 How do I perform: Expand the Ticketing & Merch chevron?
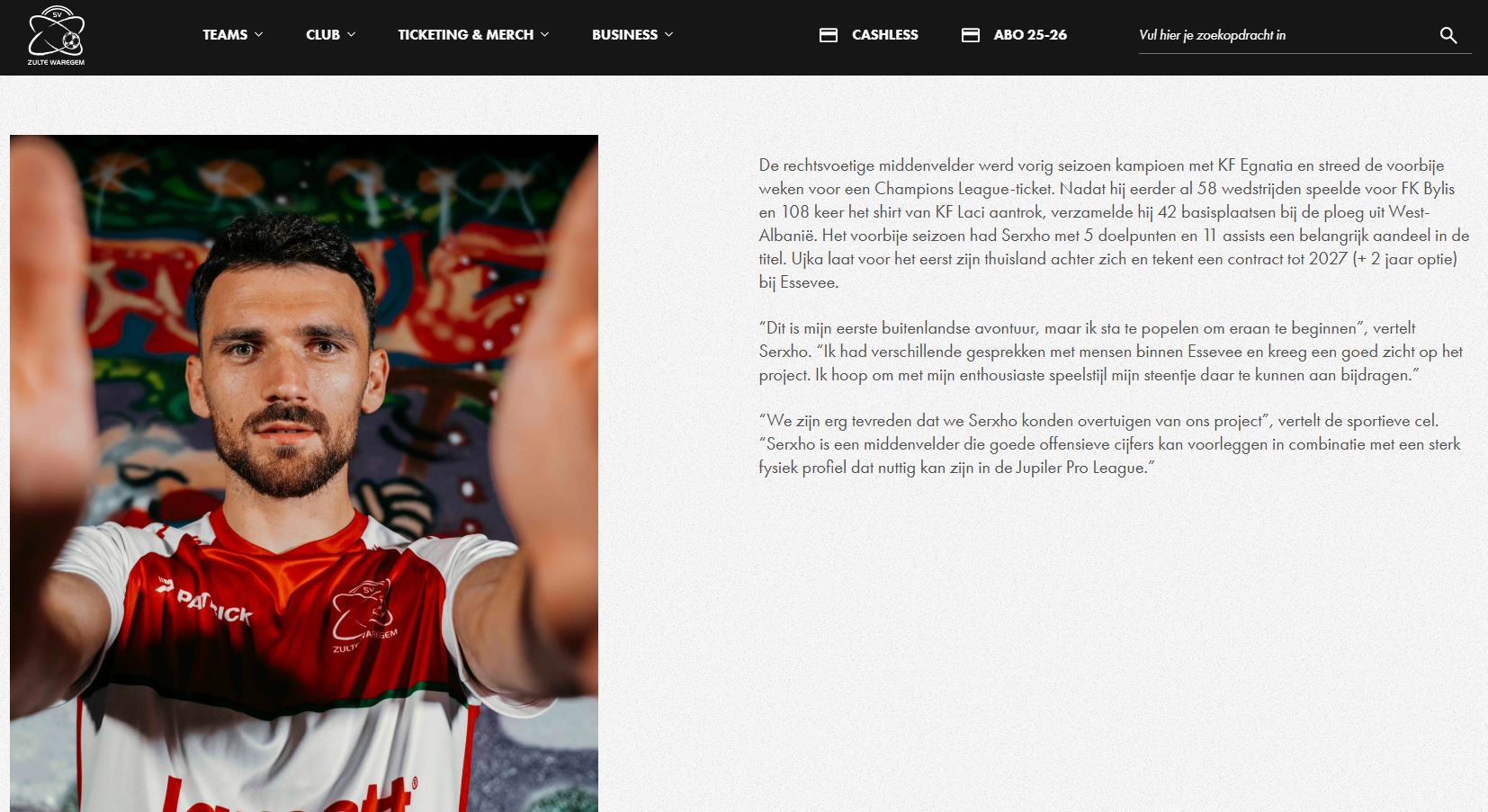pos(545,34)
